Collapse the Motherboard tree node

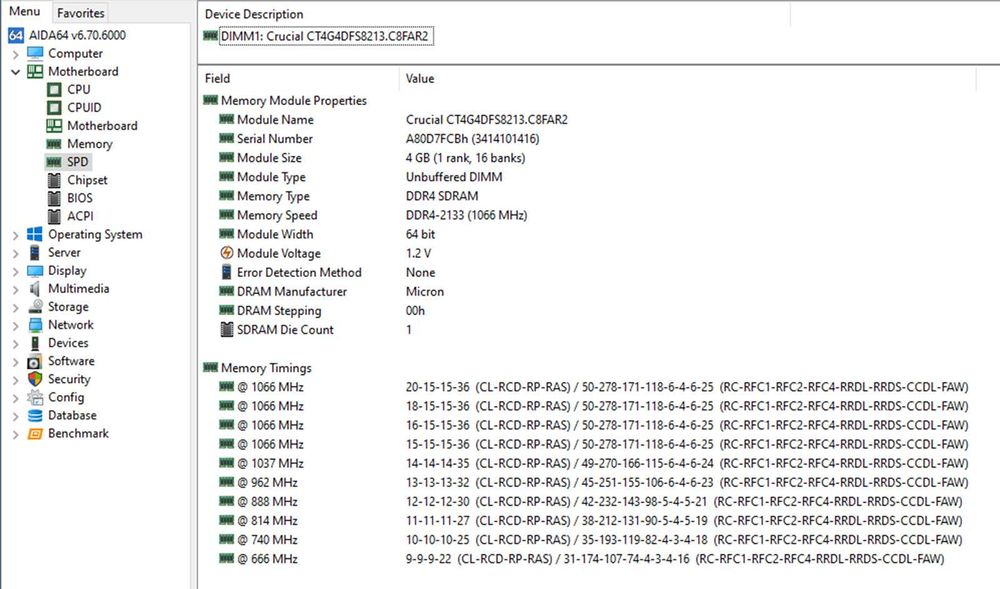point(16,72)
